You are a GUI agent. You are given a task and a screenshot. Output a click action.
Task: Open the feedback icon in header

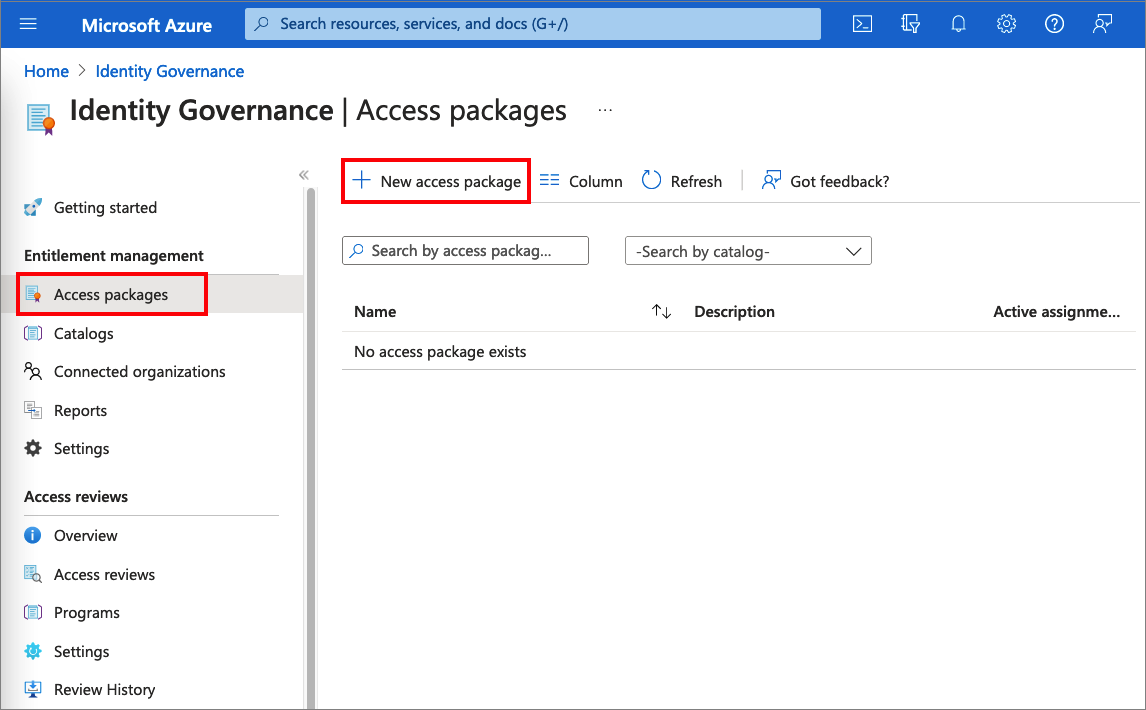click(1102, 24)
